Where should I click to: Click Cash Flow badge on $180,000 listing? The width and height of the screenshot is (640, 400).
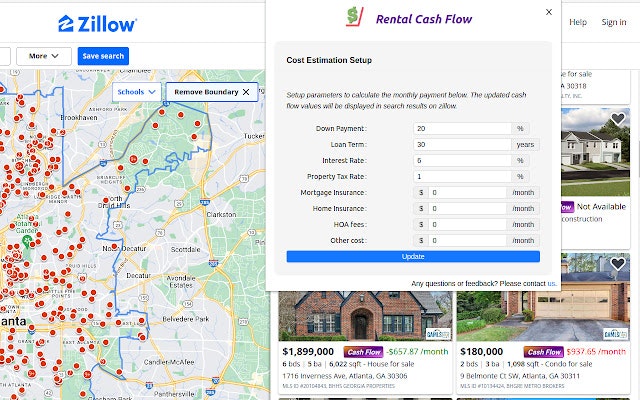544,352
